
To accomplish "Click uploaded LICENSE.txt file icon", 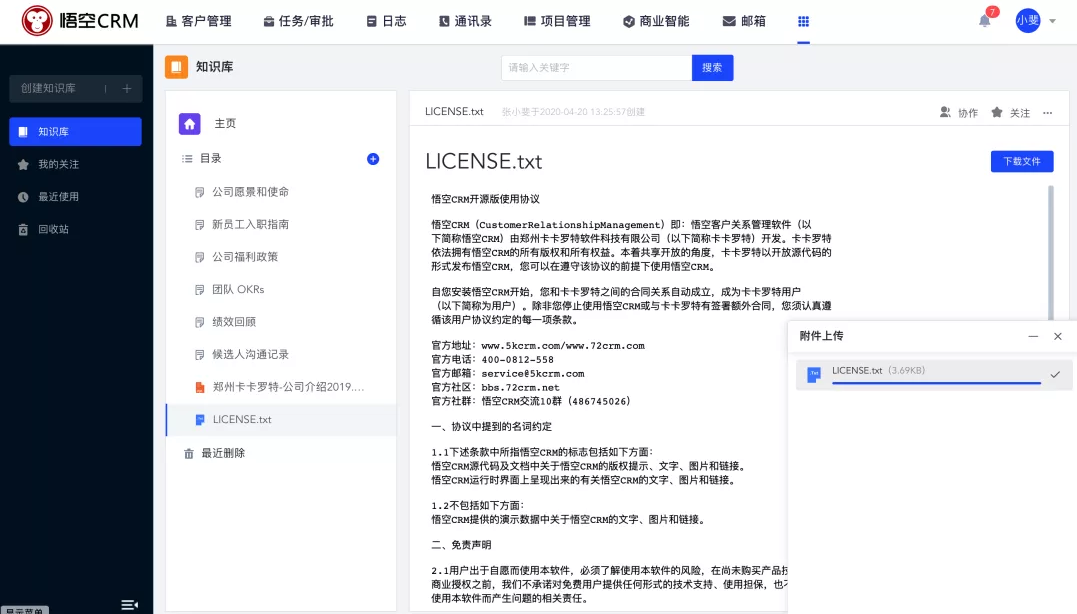I will (x=814, y=374).
